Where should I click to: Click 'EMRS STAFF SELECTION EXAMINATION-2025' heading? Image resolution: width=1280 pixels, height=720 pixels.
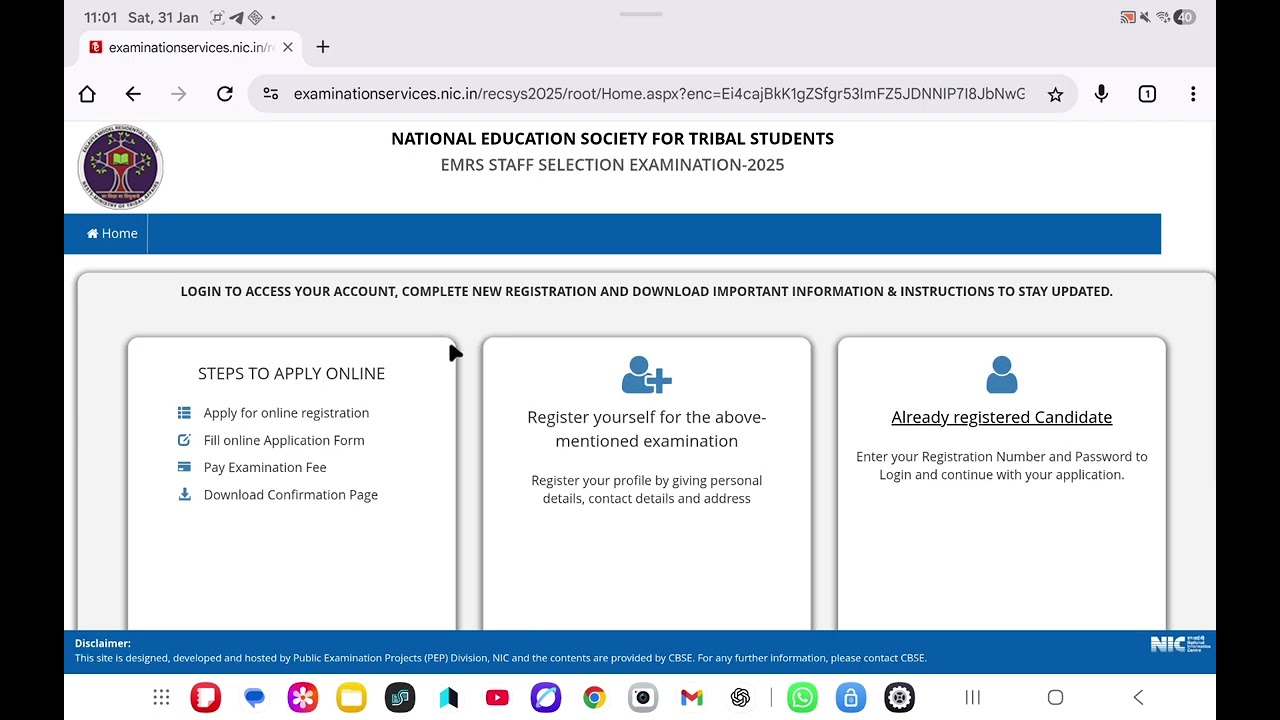612,165
